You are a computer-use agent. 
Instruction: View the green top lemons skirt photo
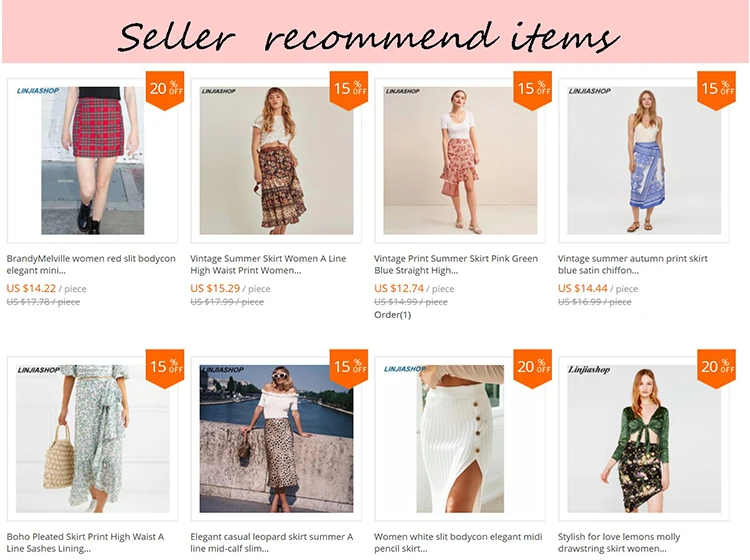pyautogui.click(x=643, y=439)
